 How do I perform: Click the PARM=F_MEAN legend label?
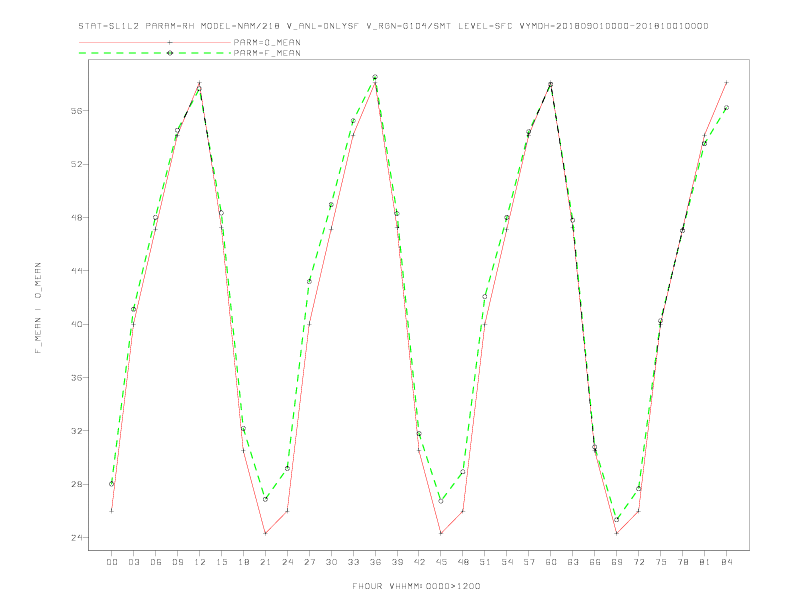click(267, 53)
